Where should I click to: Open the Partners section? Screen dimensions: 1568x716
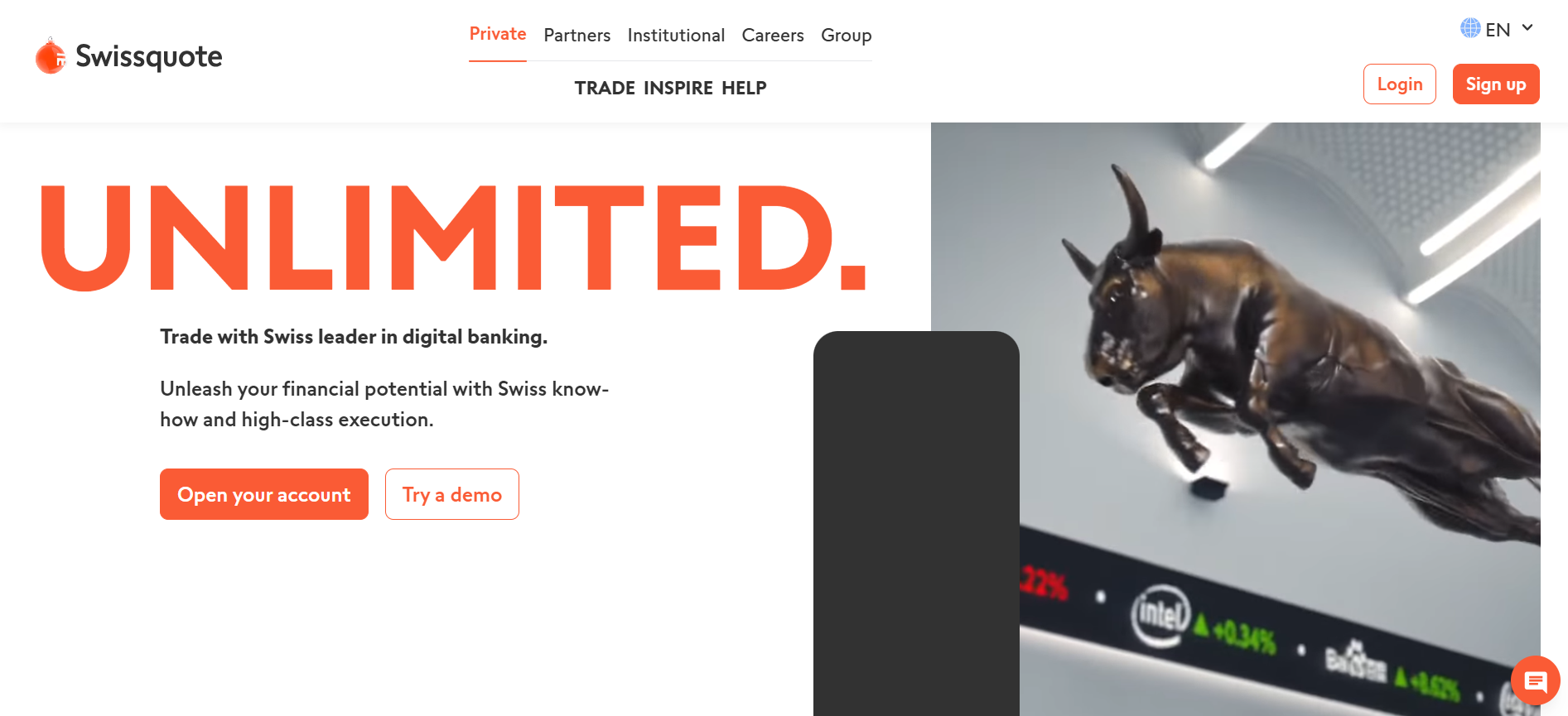coord(577,36)
